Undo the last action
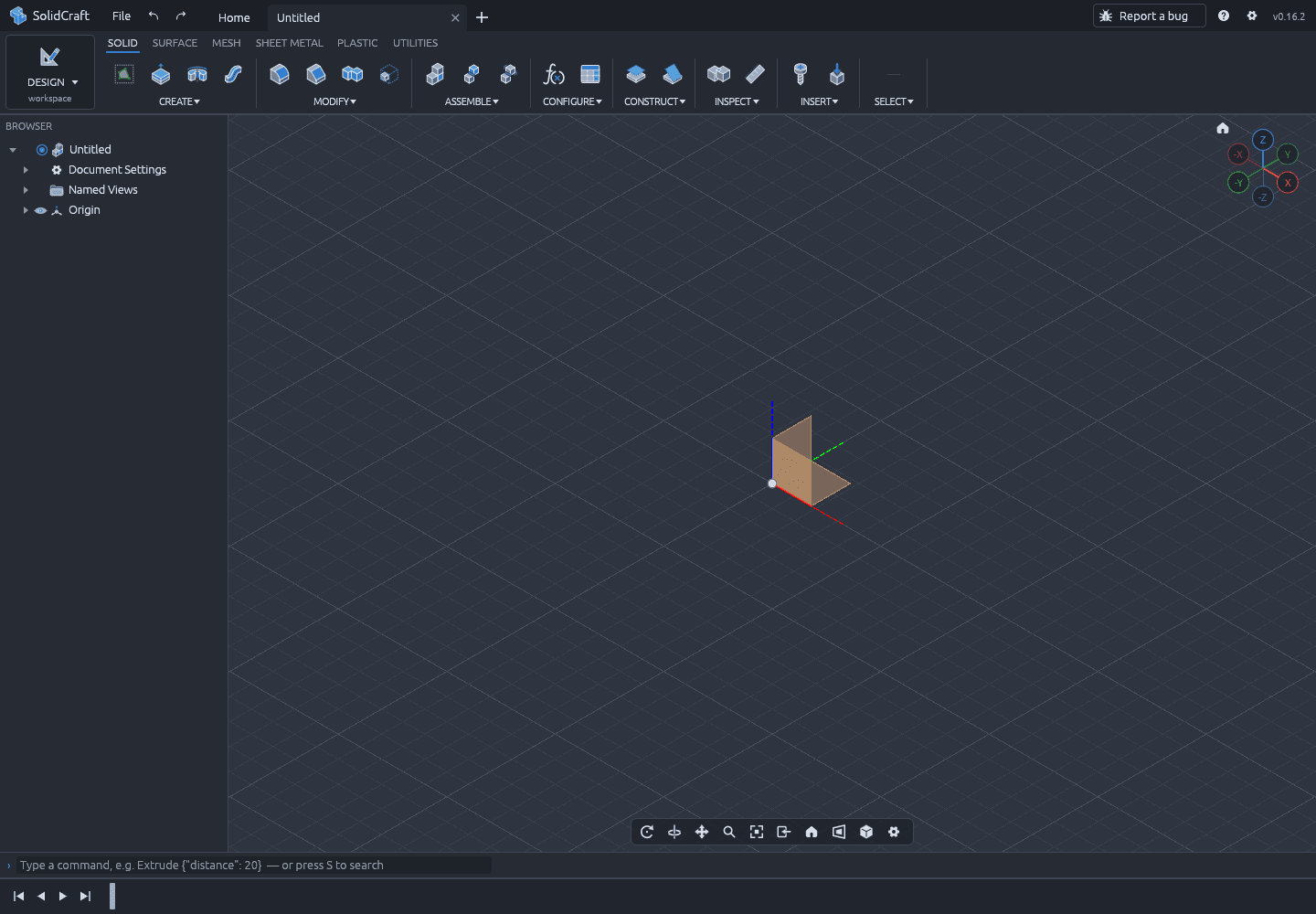This screenshot has width=1316, height=914. 154,16
